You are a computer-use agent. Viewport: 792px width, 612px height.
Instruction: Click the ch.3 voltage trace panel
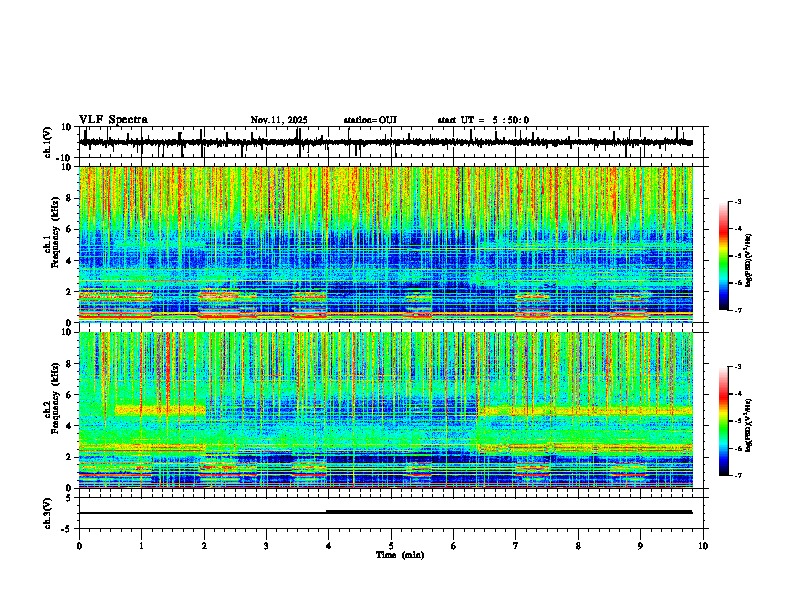tap(393, 513)
